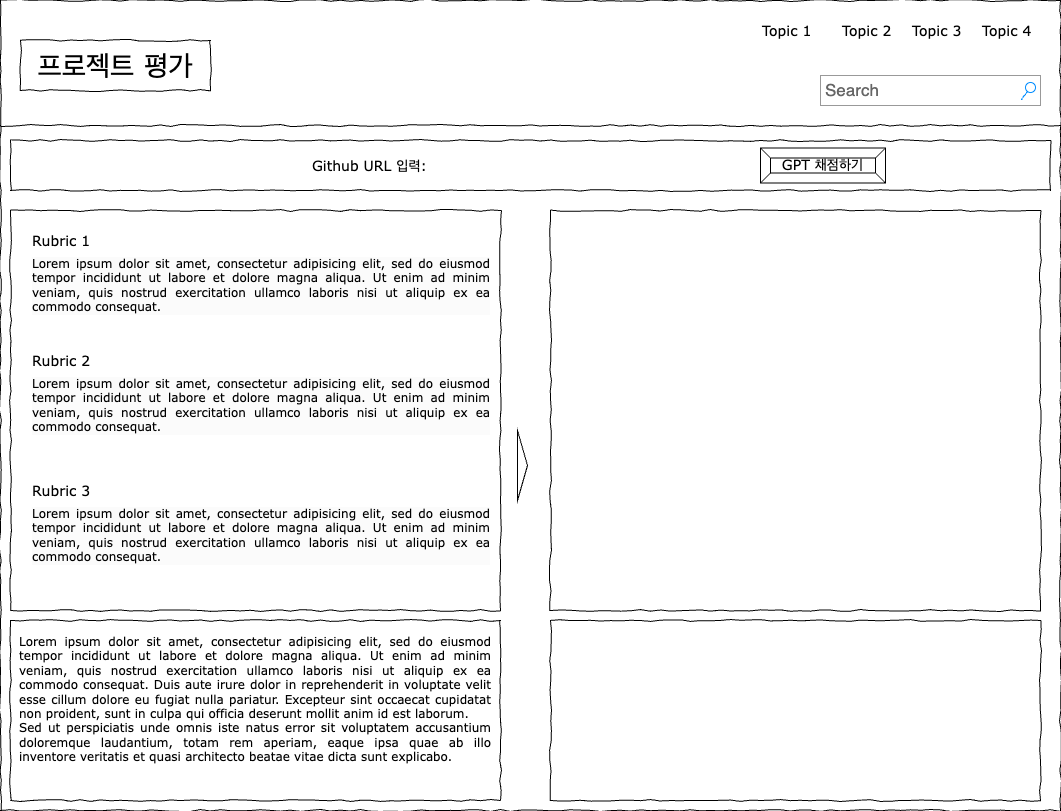
Task: Select the Rubric 3 heading
Action: coord(61,491)
